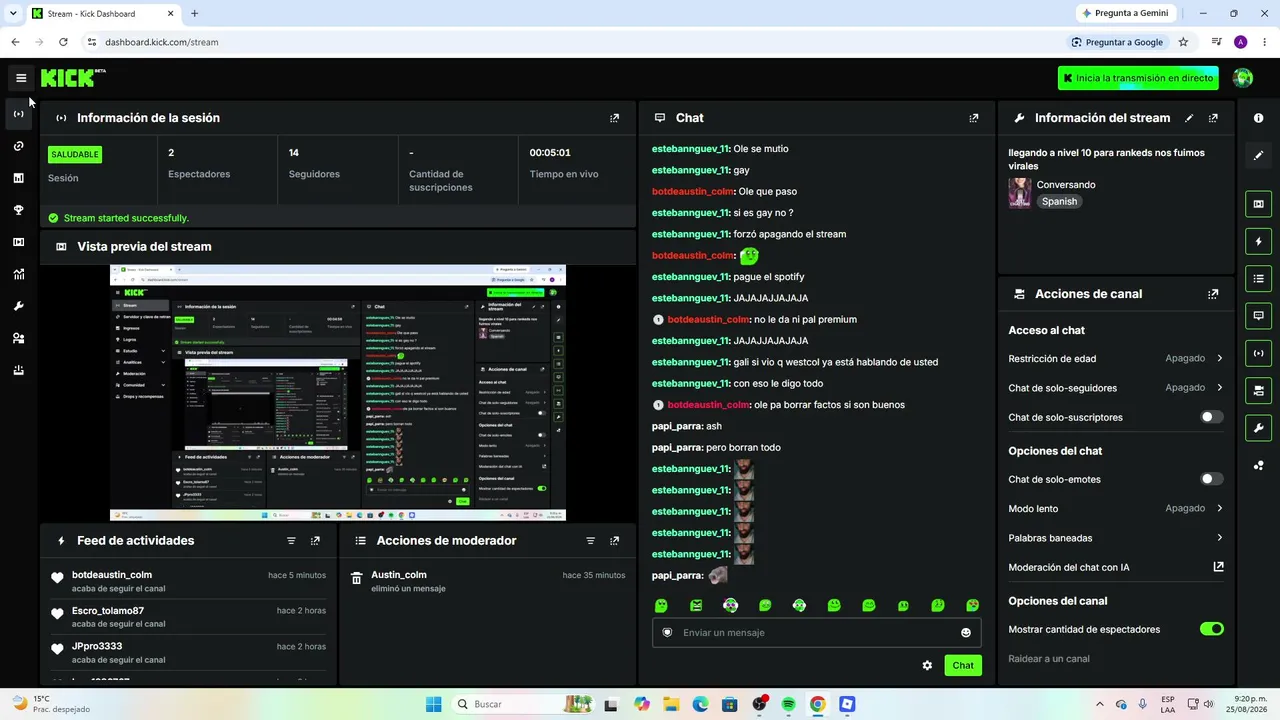Viewport: 1280px width, 720px height.
Task: Open the link-shaped icon in left sidebar
Action: [x=19, y=146]
